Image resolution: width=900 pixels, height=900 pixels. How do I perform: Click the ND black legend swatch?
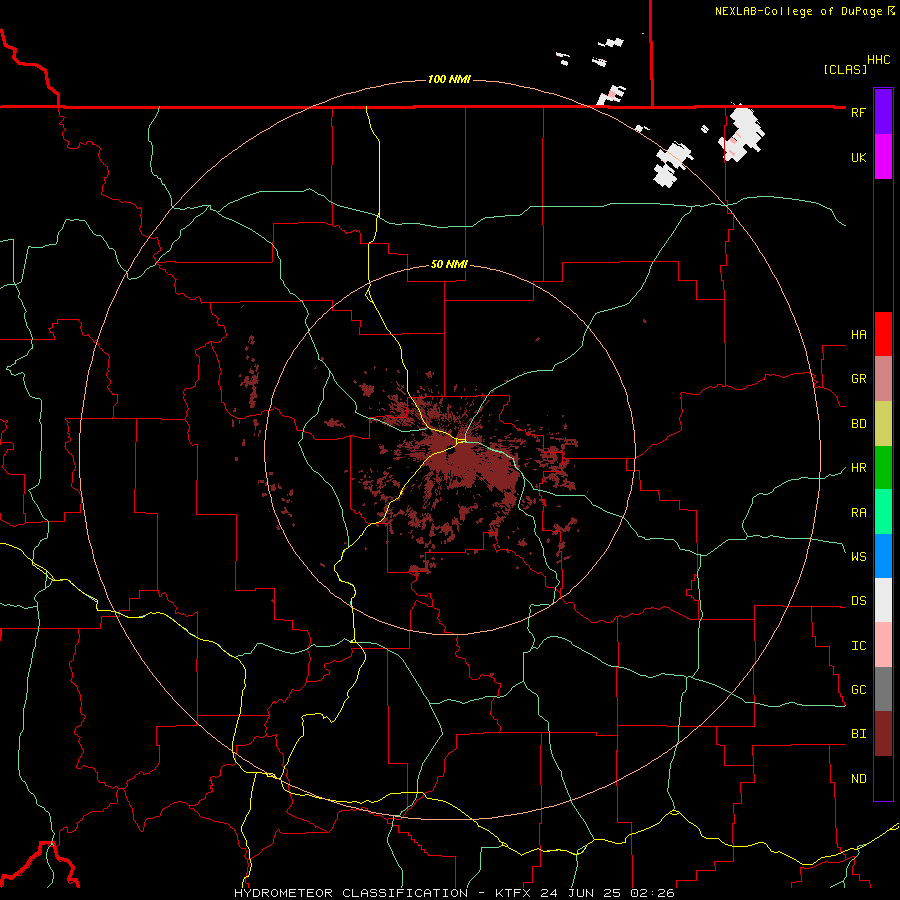click(x=883, y=778)
